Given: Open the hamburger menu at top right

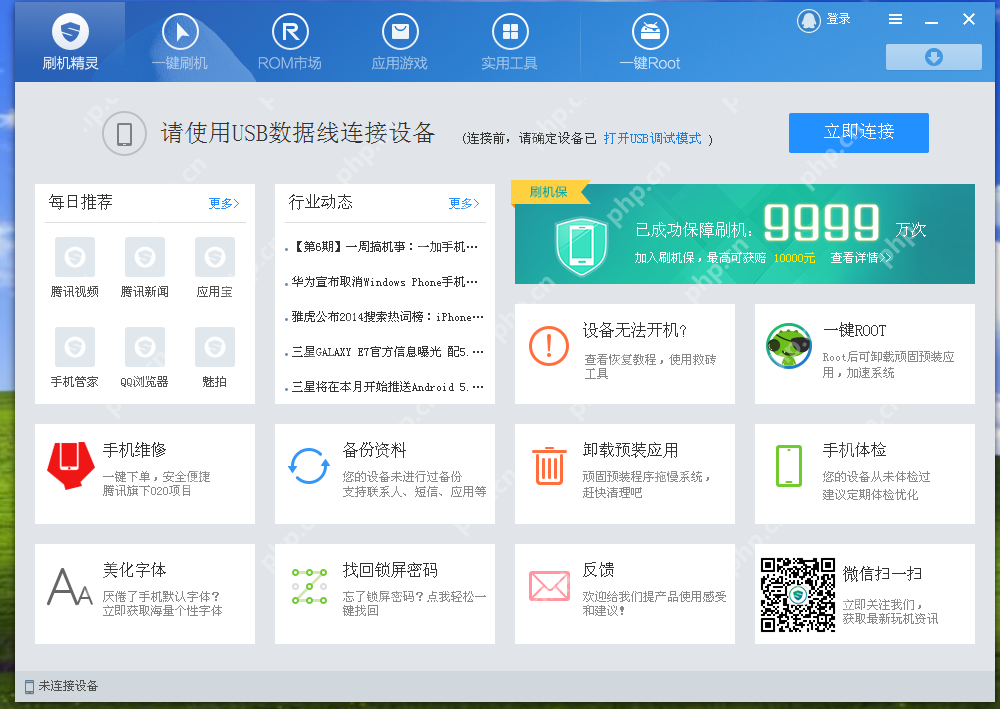Looking at the screenshot, I should [895, 18].
